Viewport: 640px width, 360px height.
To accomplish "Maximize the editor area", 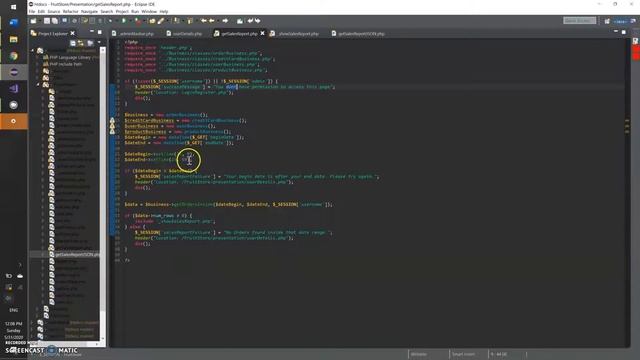I will click(x=624, y=32).
